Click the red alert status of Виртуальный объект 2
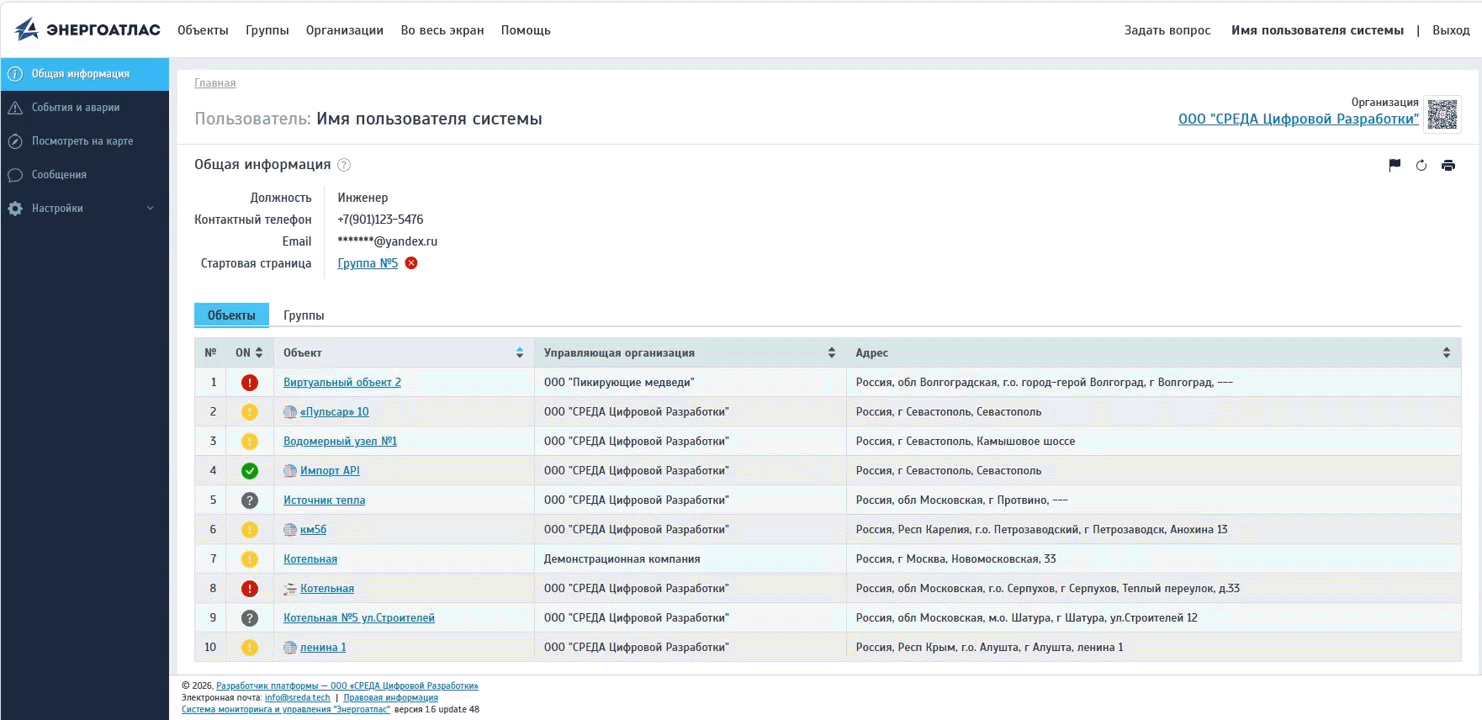The width and height of the screenshot is (1482, 720). point(250,382)
